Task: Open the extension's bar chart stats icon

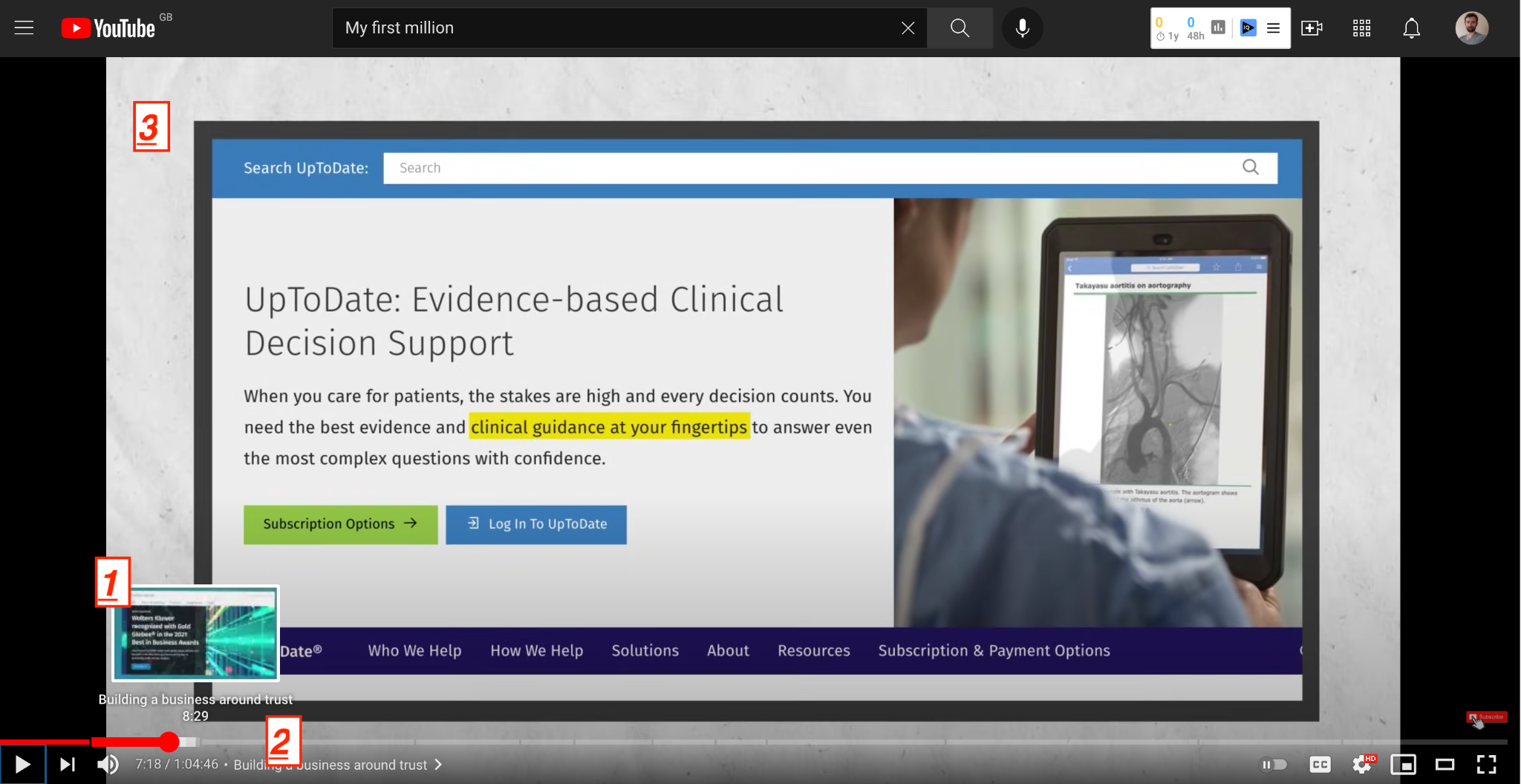Action: (1218, 27)
